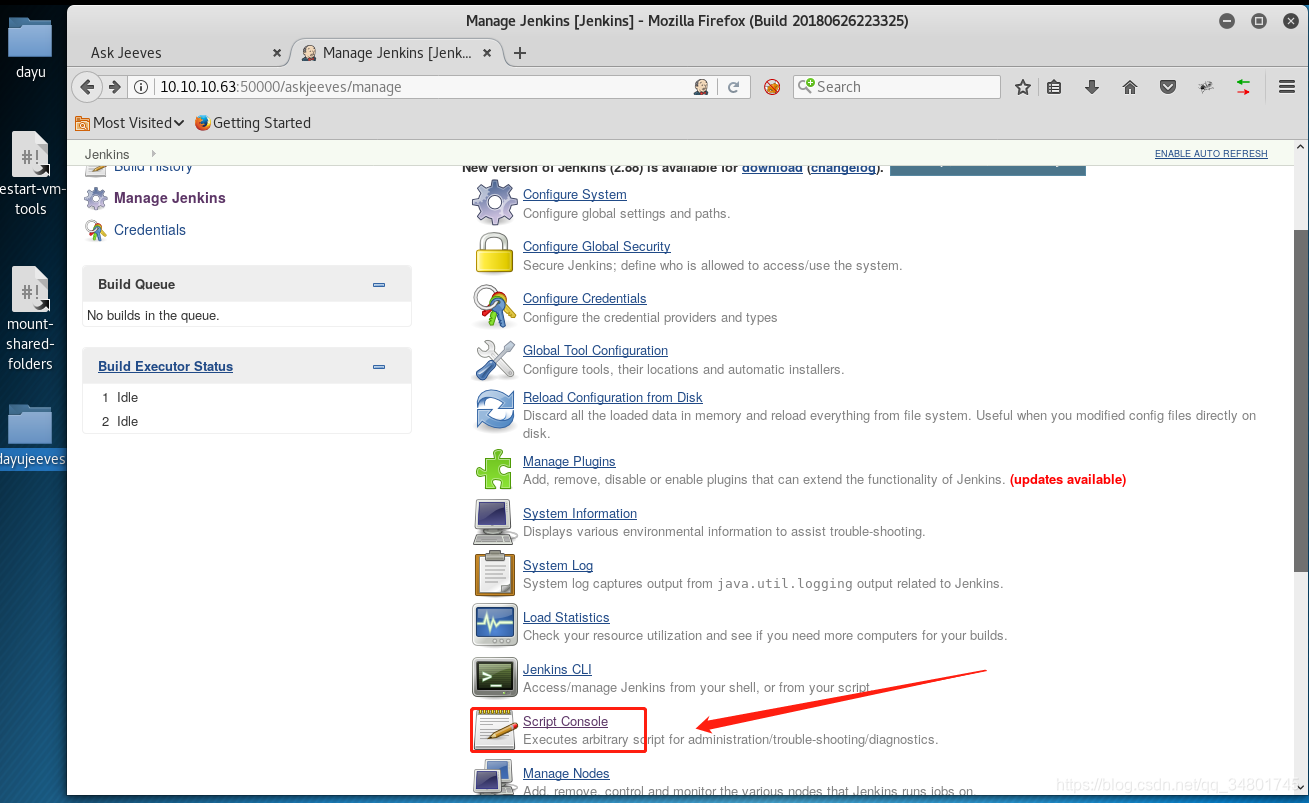Open the System Log link

pos(558,566)
